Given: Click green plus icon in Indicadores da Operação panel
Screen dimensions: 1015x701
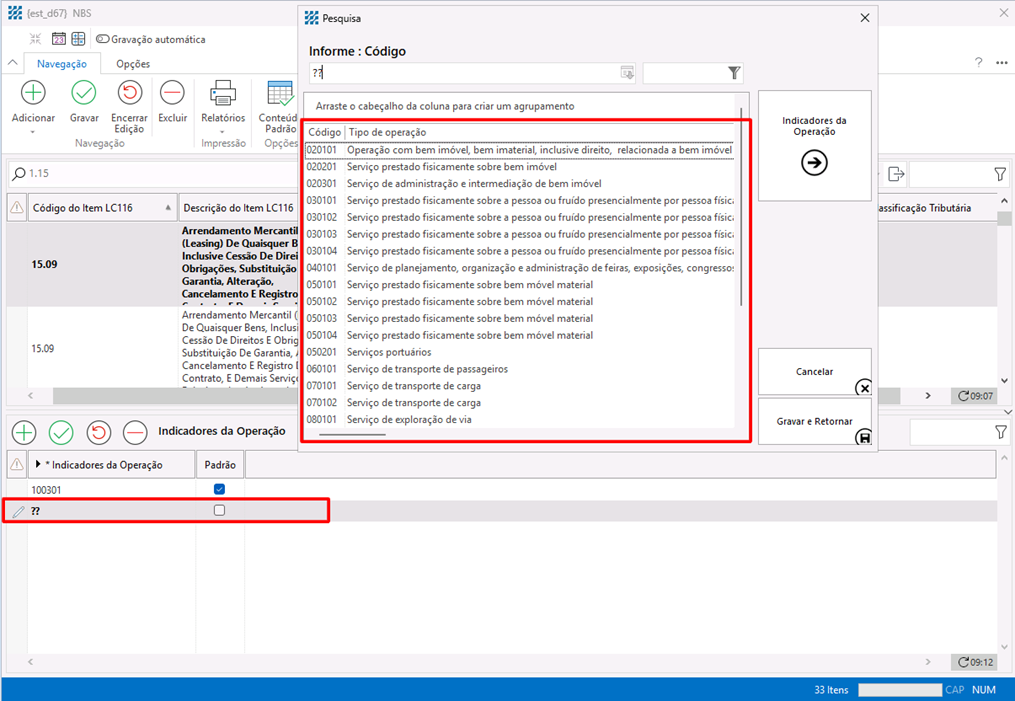Looking at the screenshot, I should (x=24, y=432).
